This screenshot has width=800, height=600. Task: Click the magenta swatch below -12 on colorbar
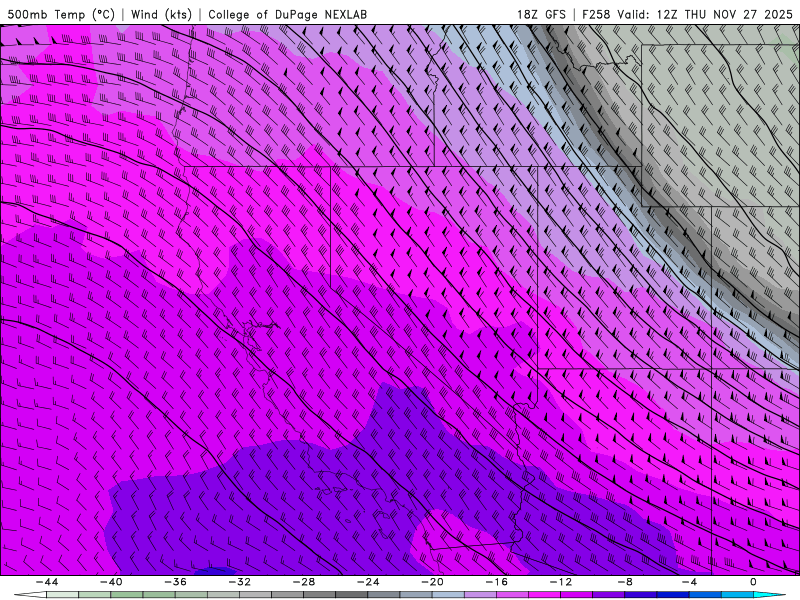click(x=544, y=594)
